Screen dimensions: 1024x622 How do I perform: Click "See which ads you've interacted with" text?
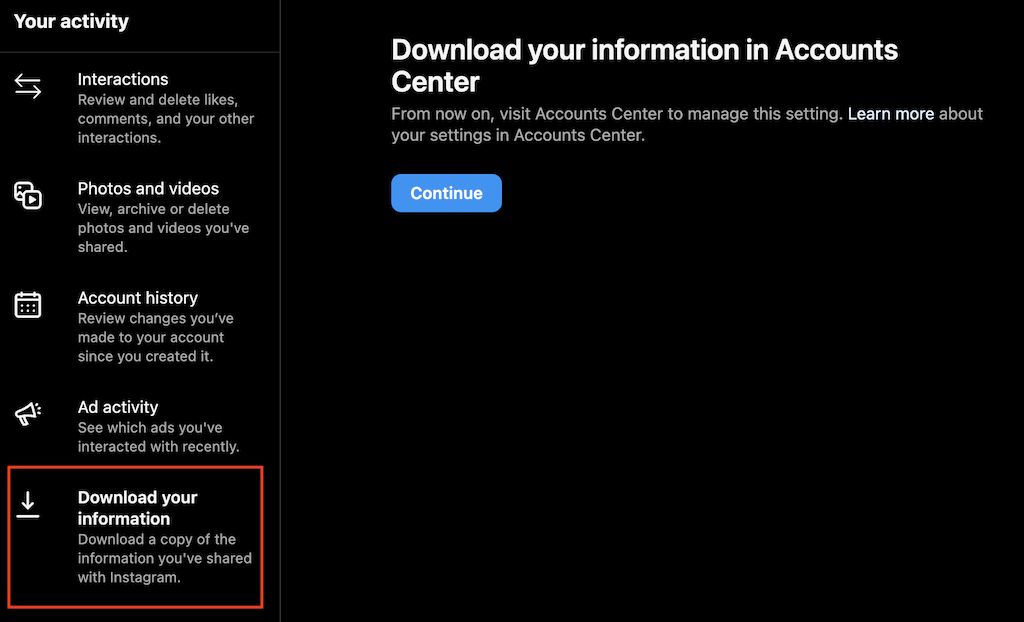click(158, 437)
